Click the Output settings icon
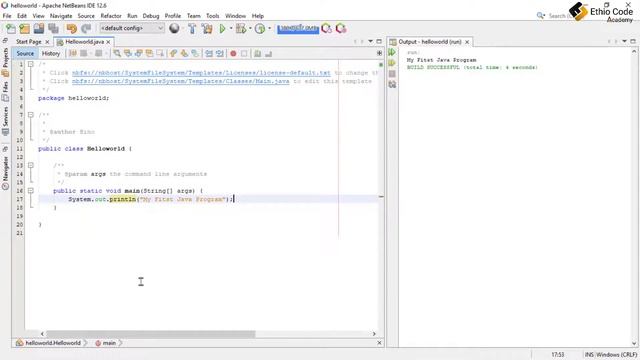Viewport: 640px width, 360px height. pos(392,84)
